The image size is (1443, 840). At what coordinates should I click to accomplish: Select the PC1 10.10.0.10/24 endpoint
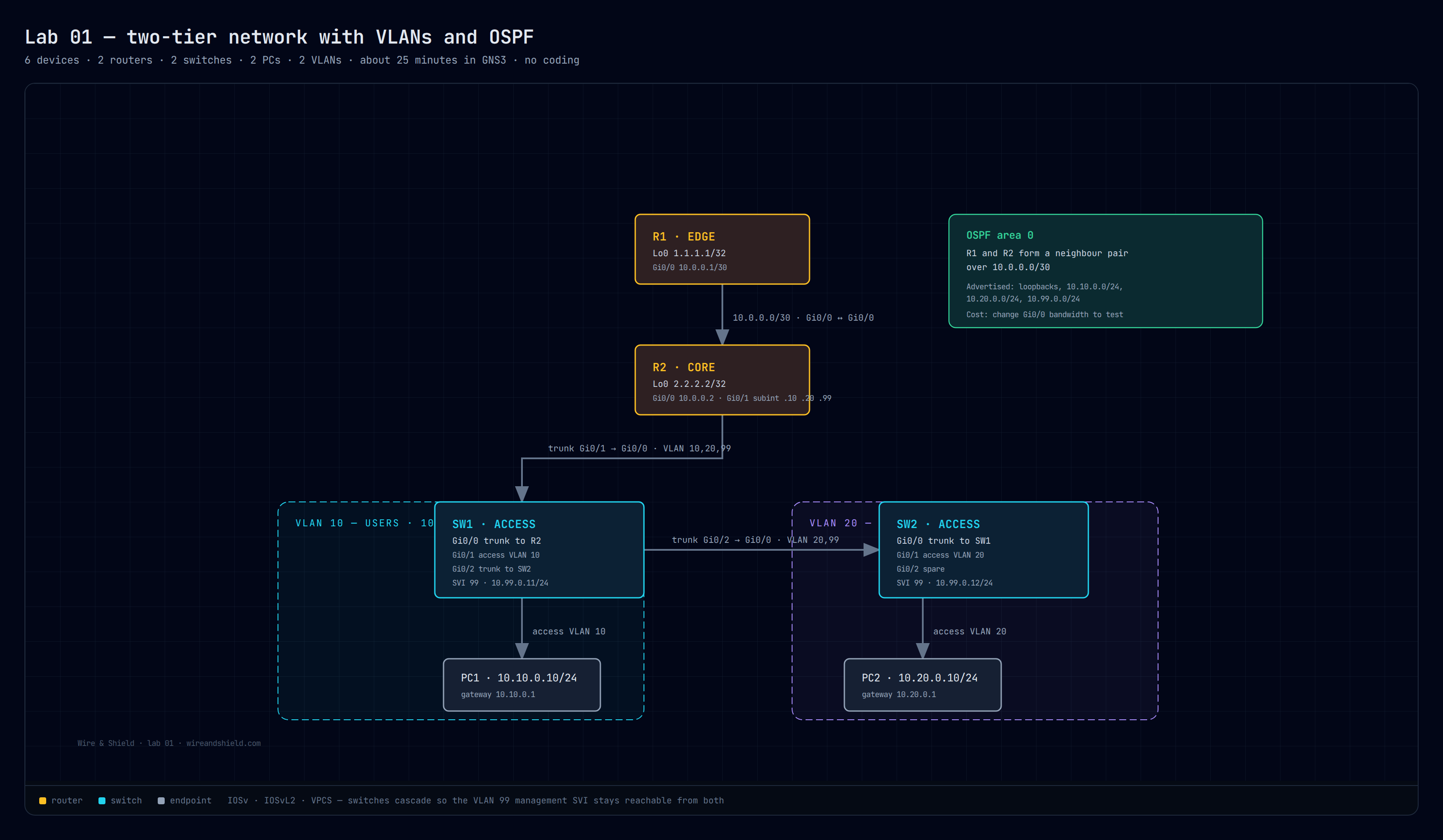(522, 685)
